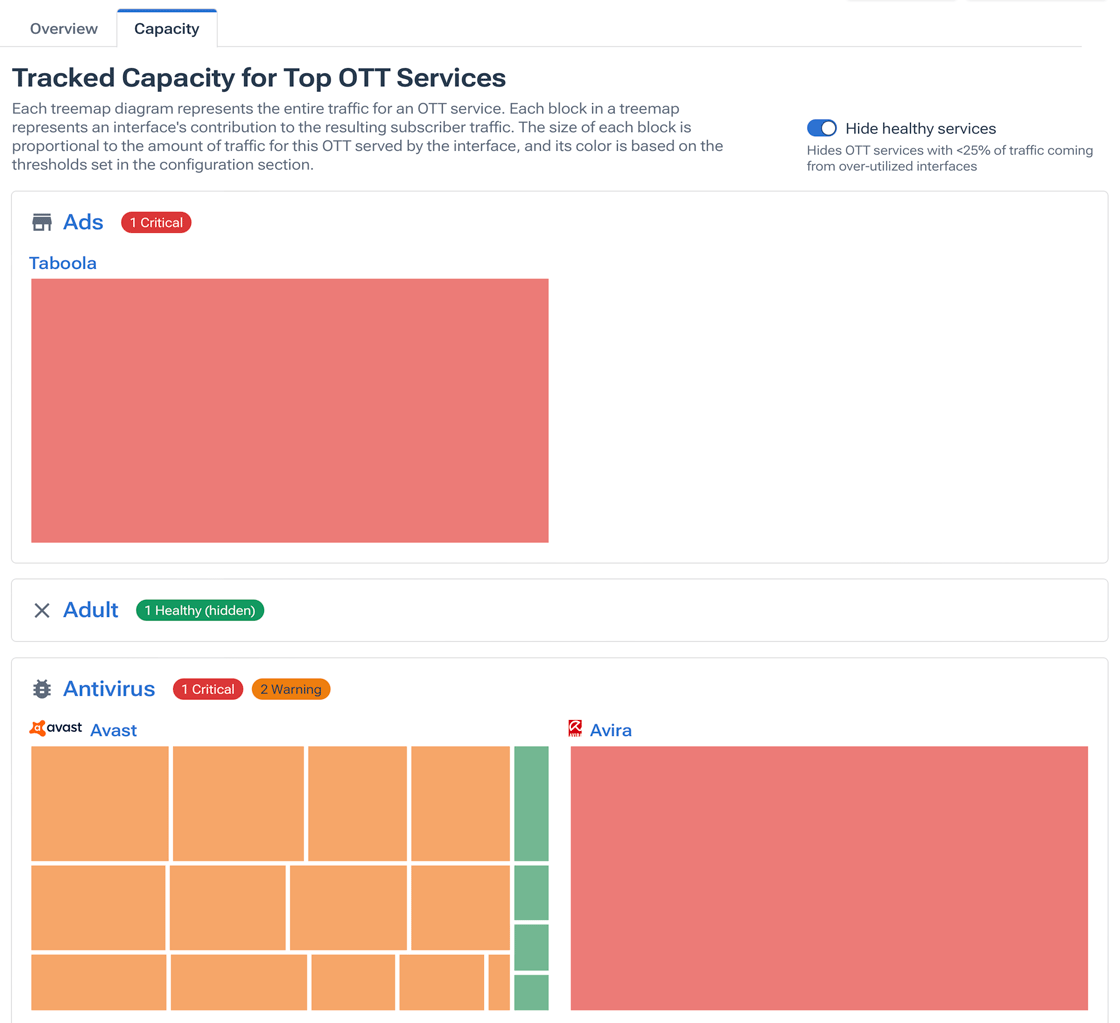This screenshot has width=1120, height=1023.
Task: Click the storefront icon next to Ads
Action: [x=41, y=221]
